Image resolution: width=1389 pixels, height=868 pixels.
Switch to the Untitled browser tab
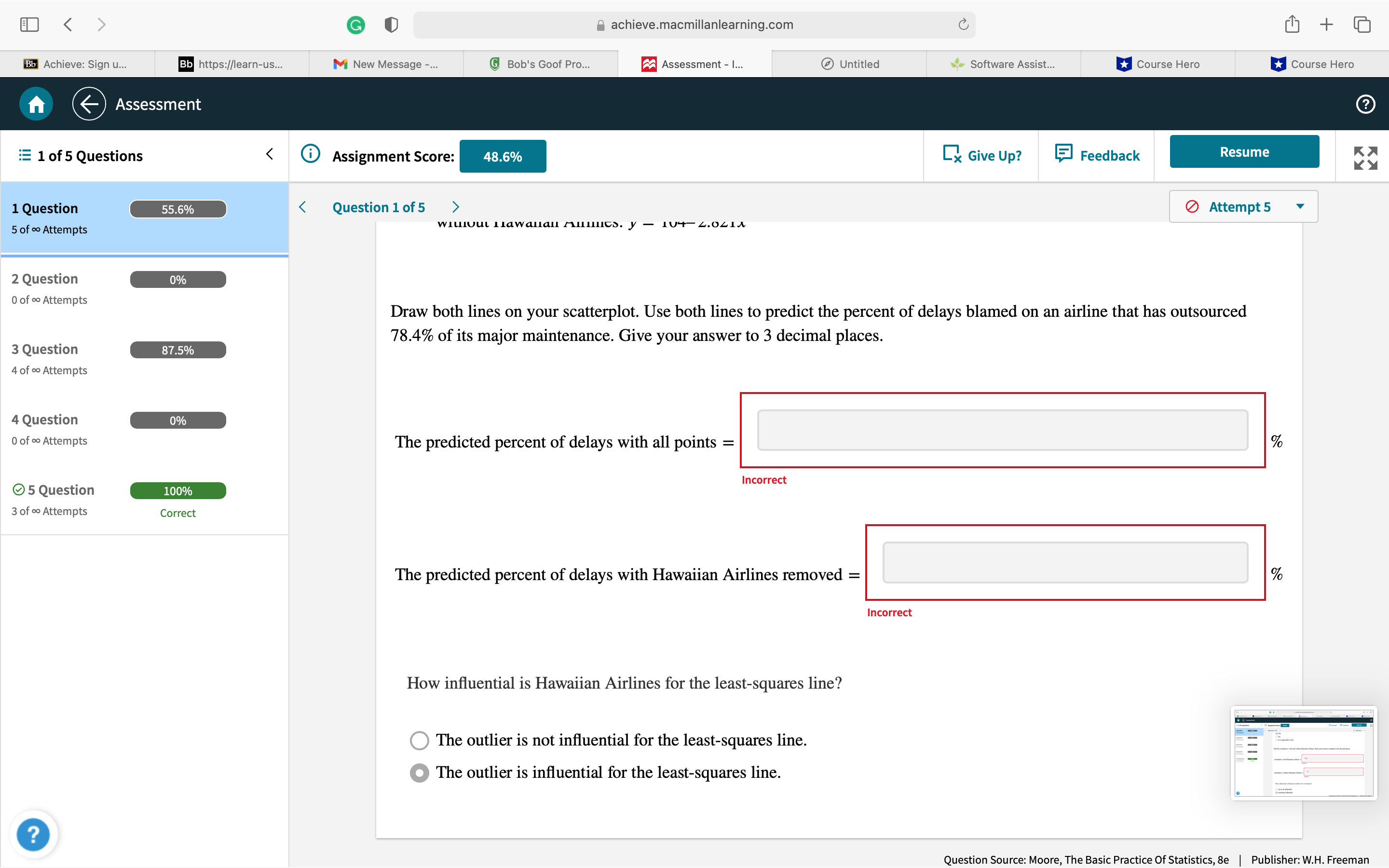[x=849, y=64]
